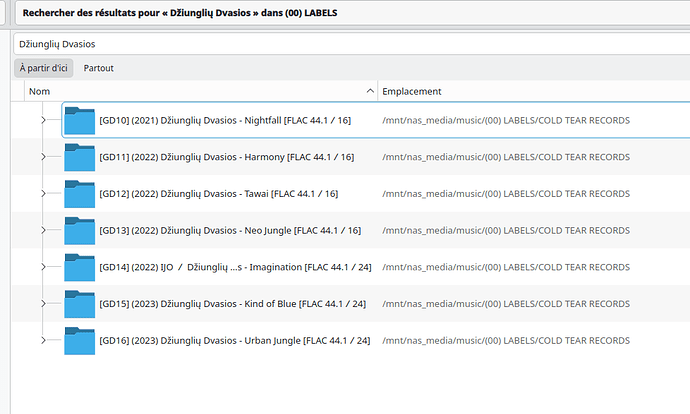Click the folder icon for GD12 Tawai

click(x=79, y=194)
